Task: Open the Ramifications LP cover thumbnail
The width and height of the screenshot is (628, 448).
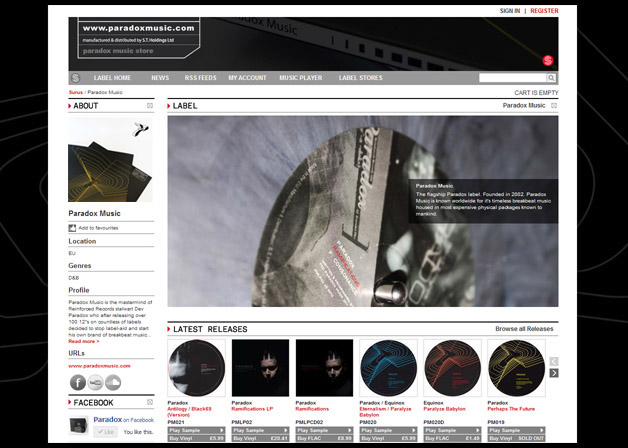Action: pos(260,368)
